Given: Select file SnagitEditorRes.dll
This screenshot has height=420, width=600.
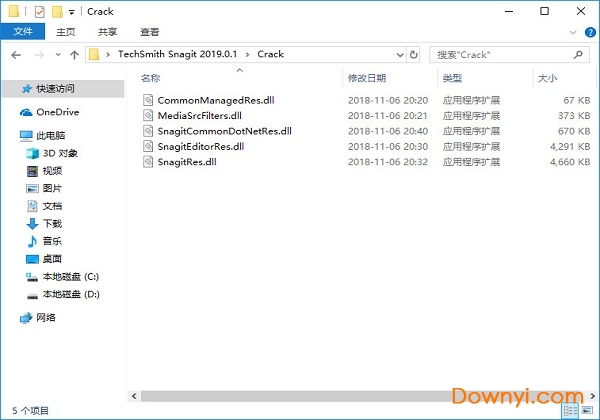Looking at the screenshot, I should [201, 146].
